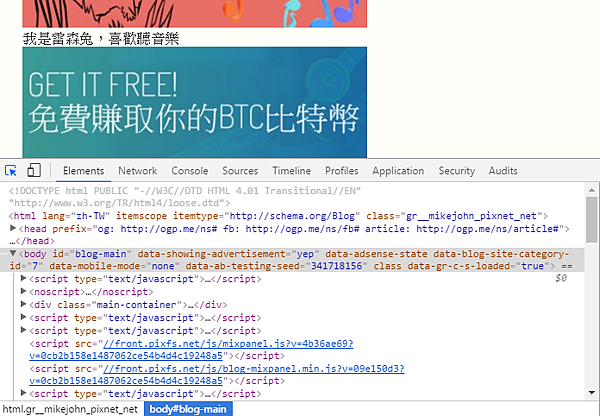This screenshot has width=600, height=416.
Task: Click the red music rabbit banner image
Action: coord(195,13)
